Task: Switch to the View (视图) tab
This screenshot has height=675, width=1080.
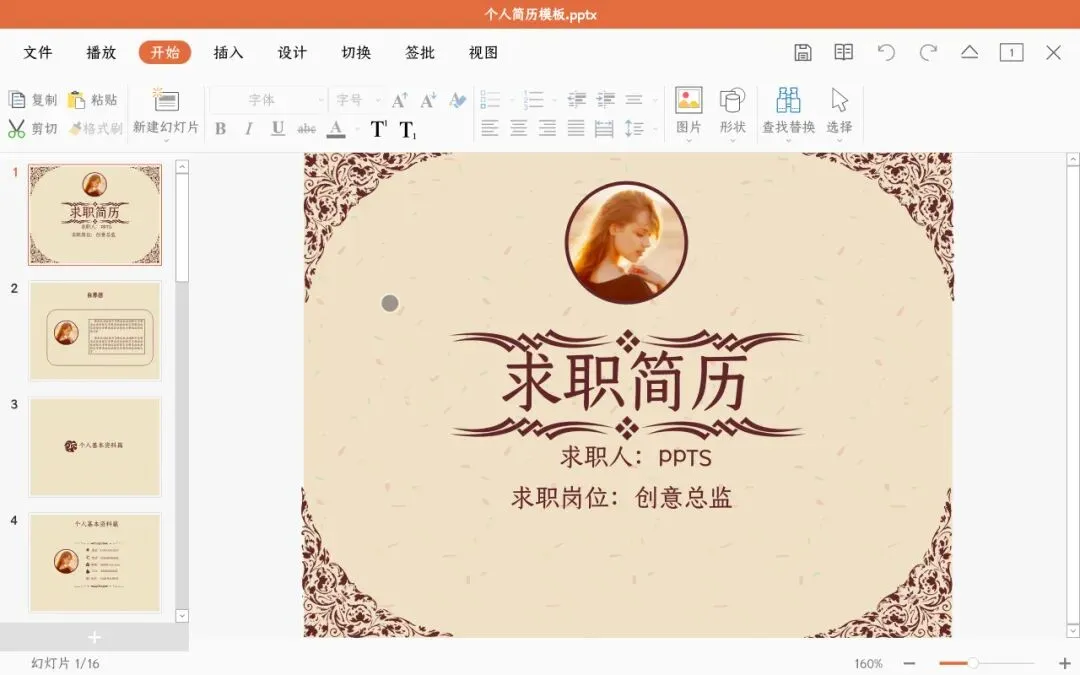Action: [483, 52]
